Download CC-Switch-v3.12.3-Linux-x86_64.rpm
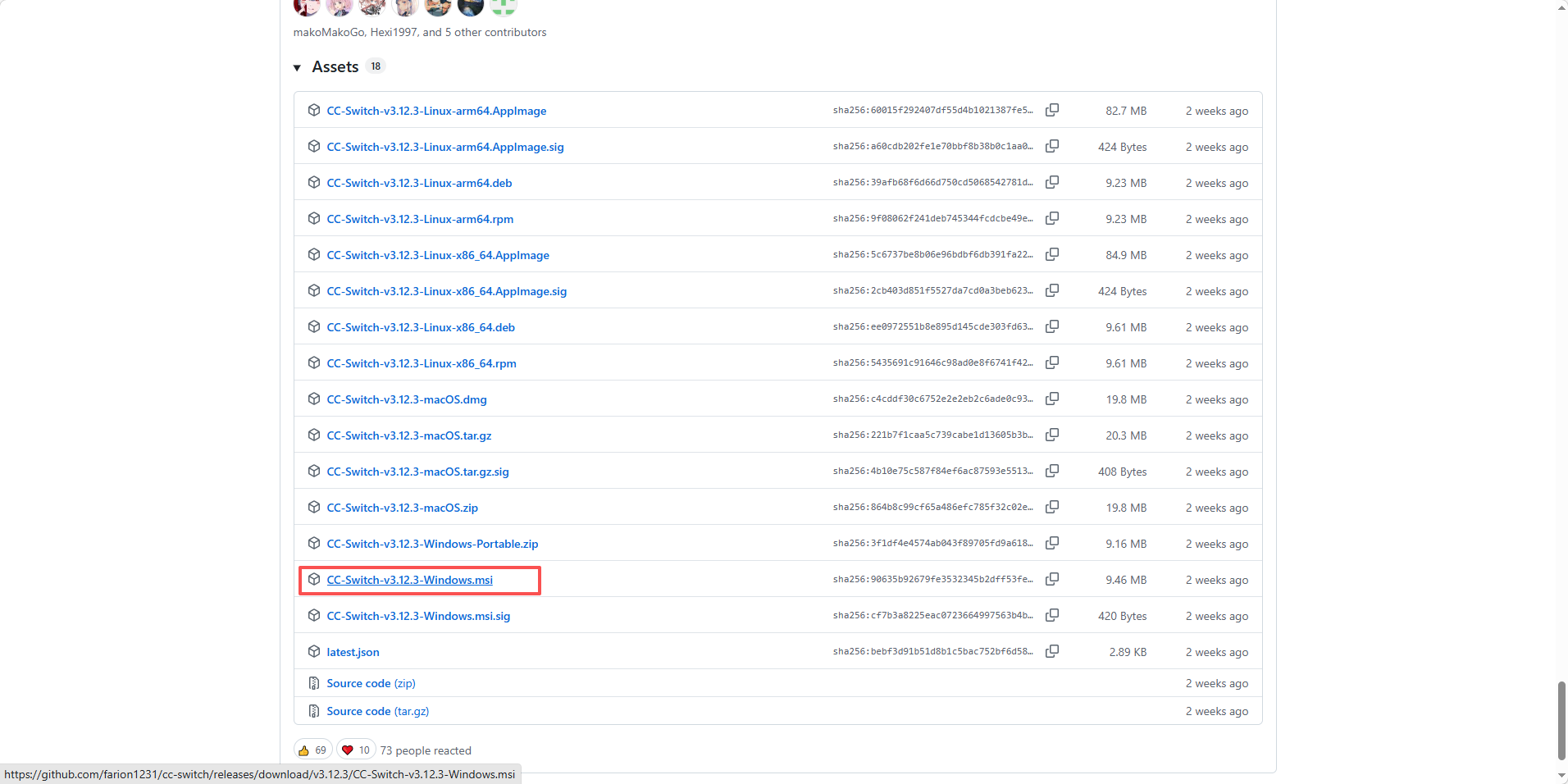This screenshot has width=1568, height=784. click(x=422, y=363)
